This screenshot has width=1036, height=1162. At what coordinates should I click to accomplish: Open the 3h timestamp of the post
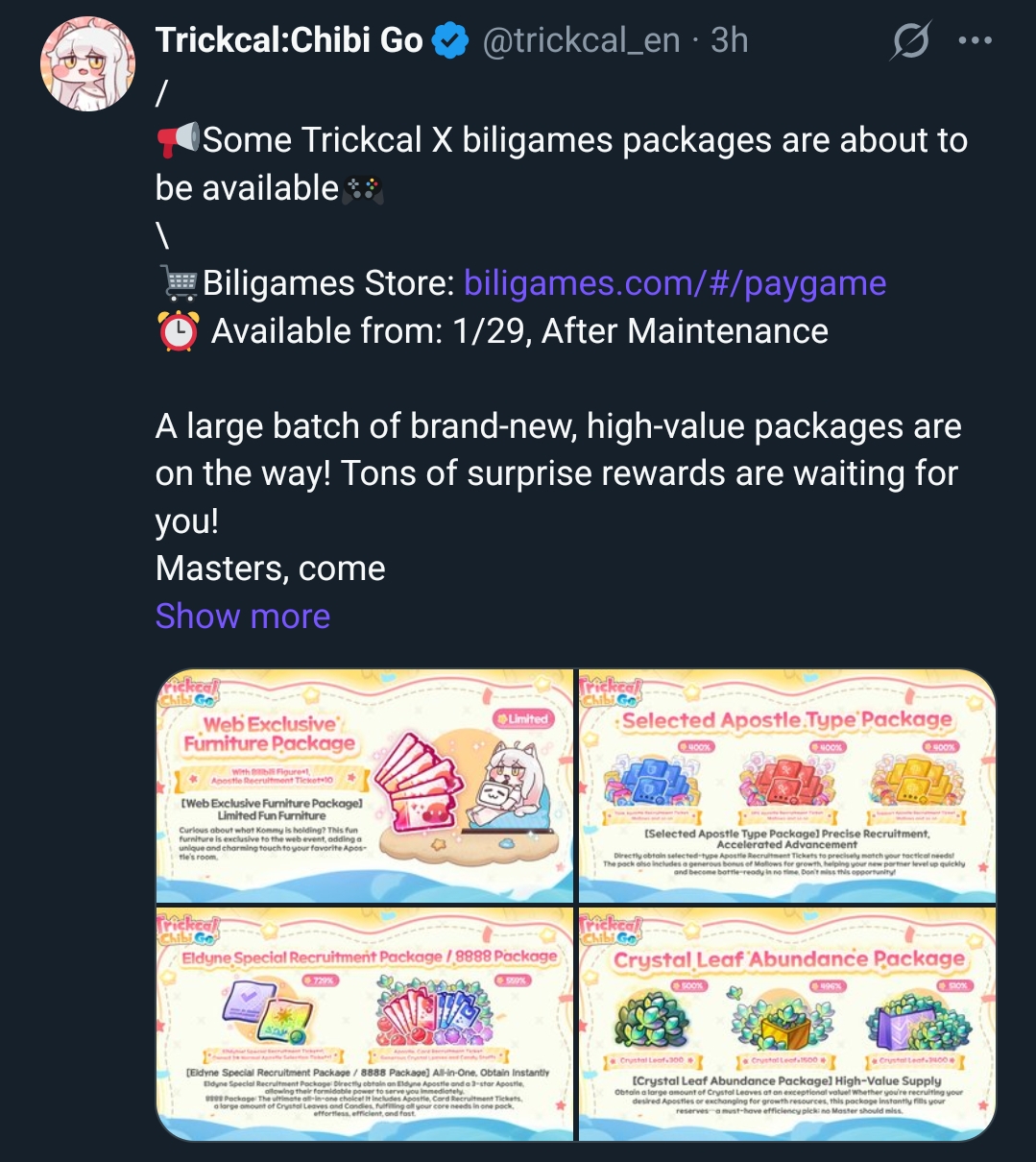(x=730, y=40)
